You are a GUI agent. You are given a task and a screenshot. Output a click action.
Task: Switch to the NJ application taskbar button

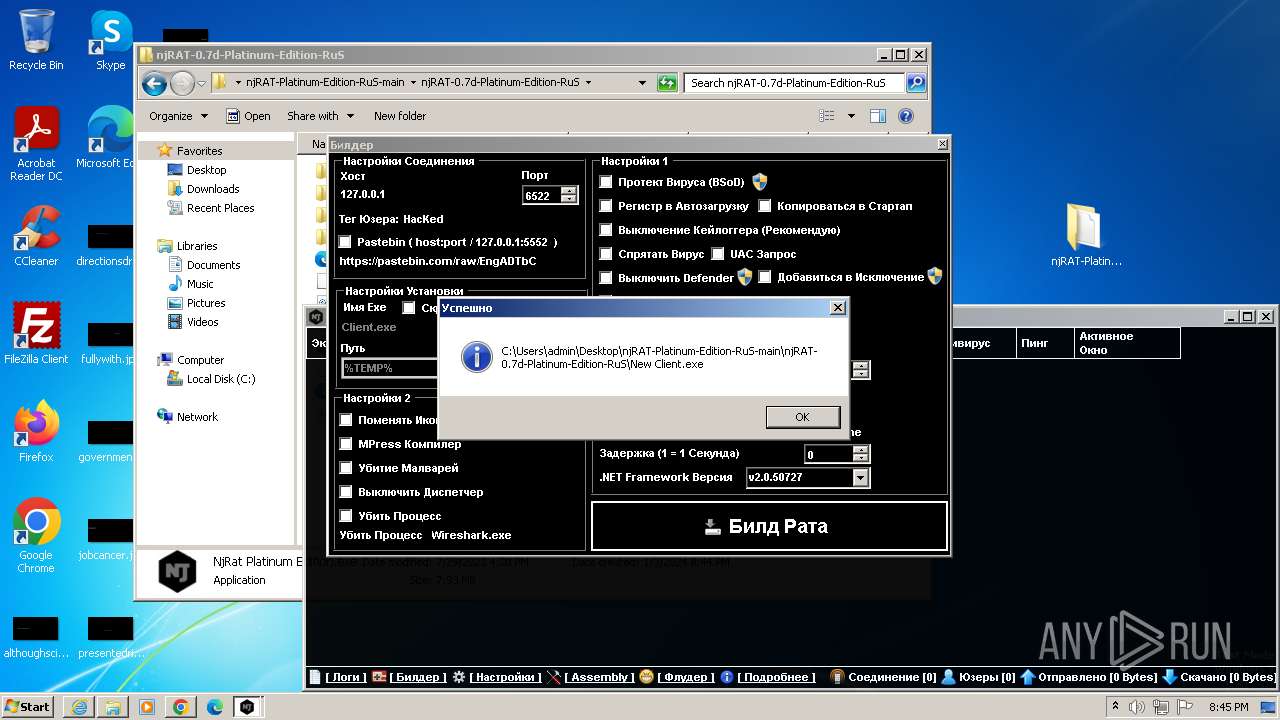pos(247,707)
